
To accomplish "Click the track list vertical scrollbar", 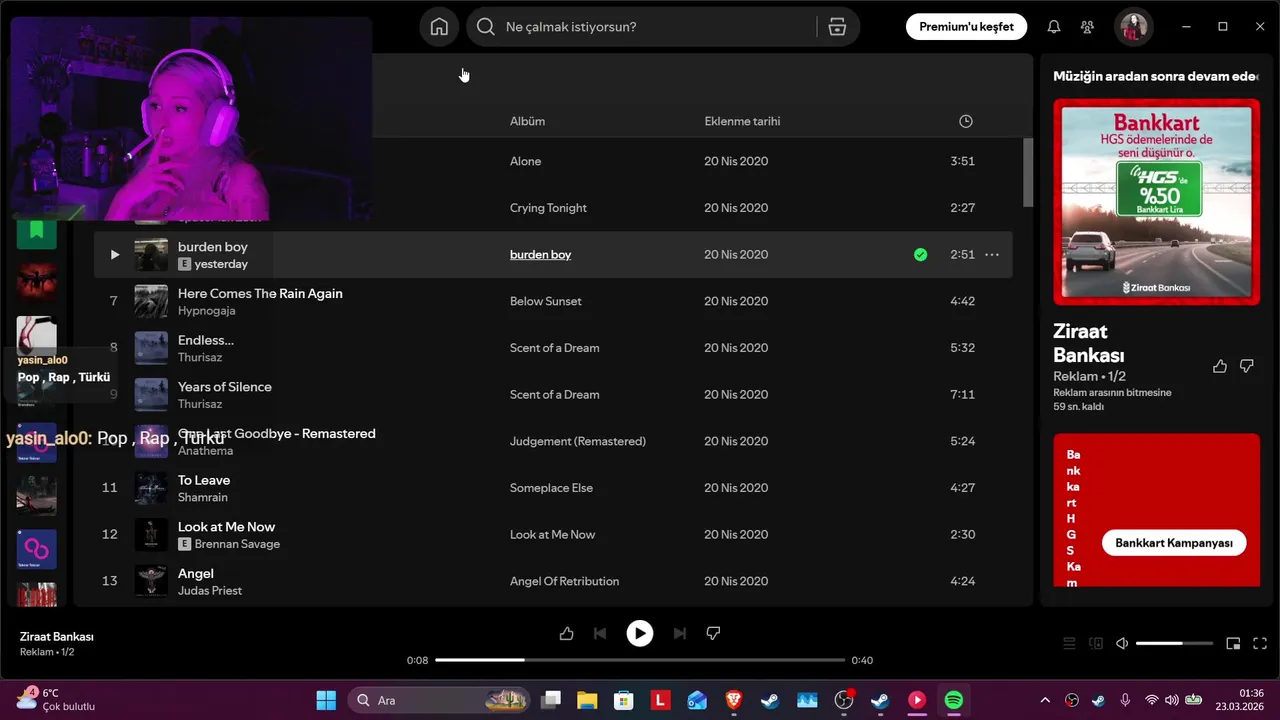I will tap(1028, 172).
